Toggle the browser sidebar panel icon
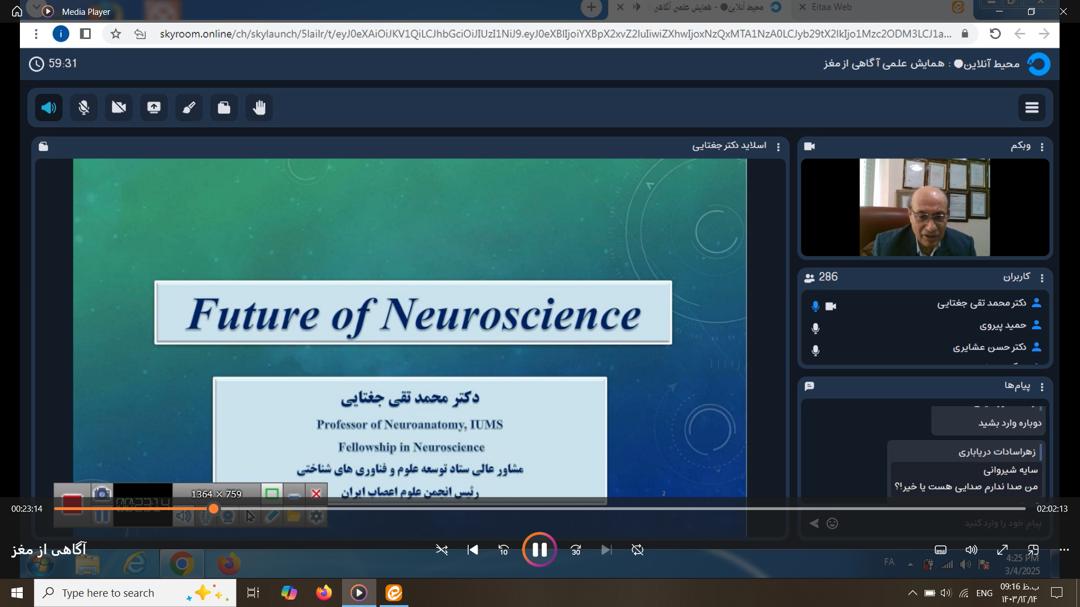Image resolution: width=1080 pixels, height=607 pixels. pyautogui.click(x=85, y=34)
